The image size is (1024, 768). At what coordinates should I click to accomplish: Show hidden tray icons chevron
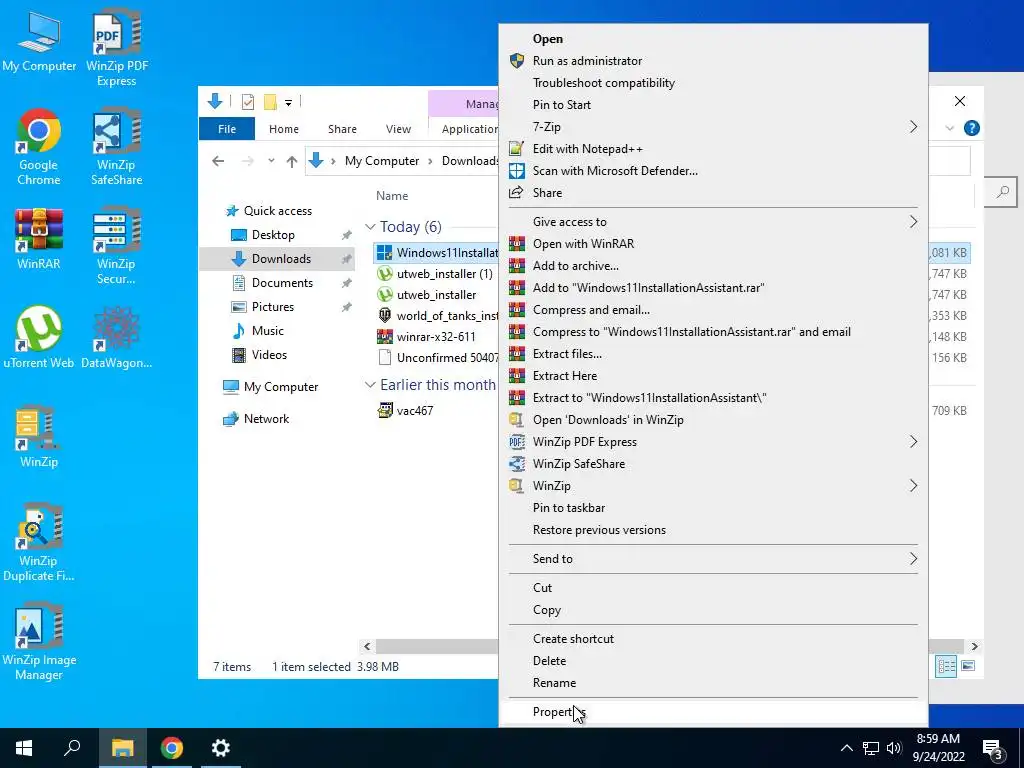pyautogui.click(x=846, y=748)
